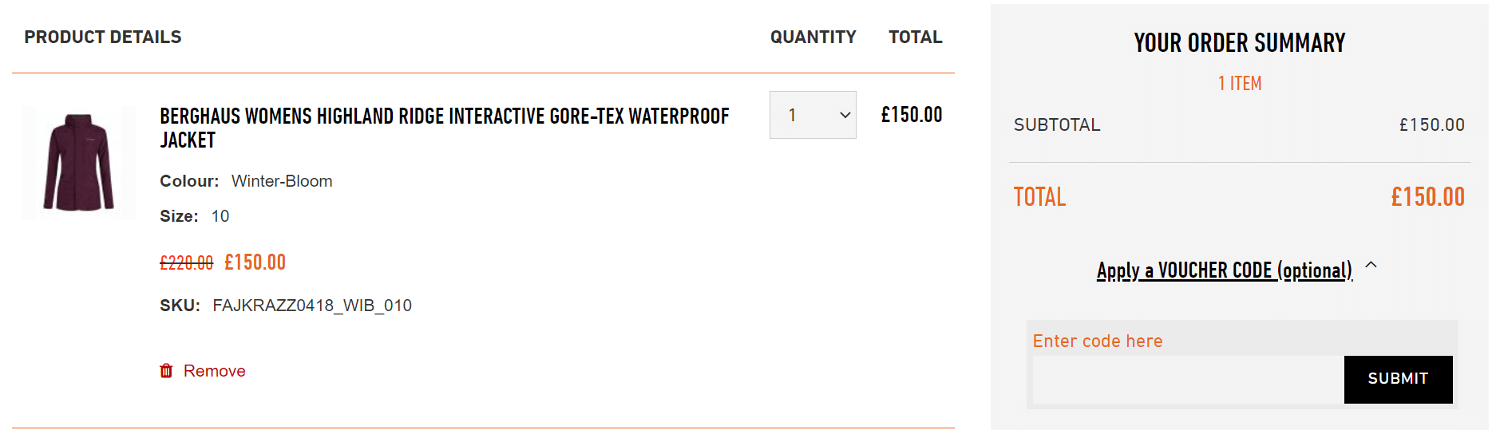This screenshot has height=430, width=1500.
Task: Click the orange TOTAL amount in summary
Action: 1427,197
